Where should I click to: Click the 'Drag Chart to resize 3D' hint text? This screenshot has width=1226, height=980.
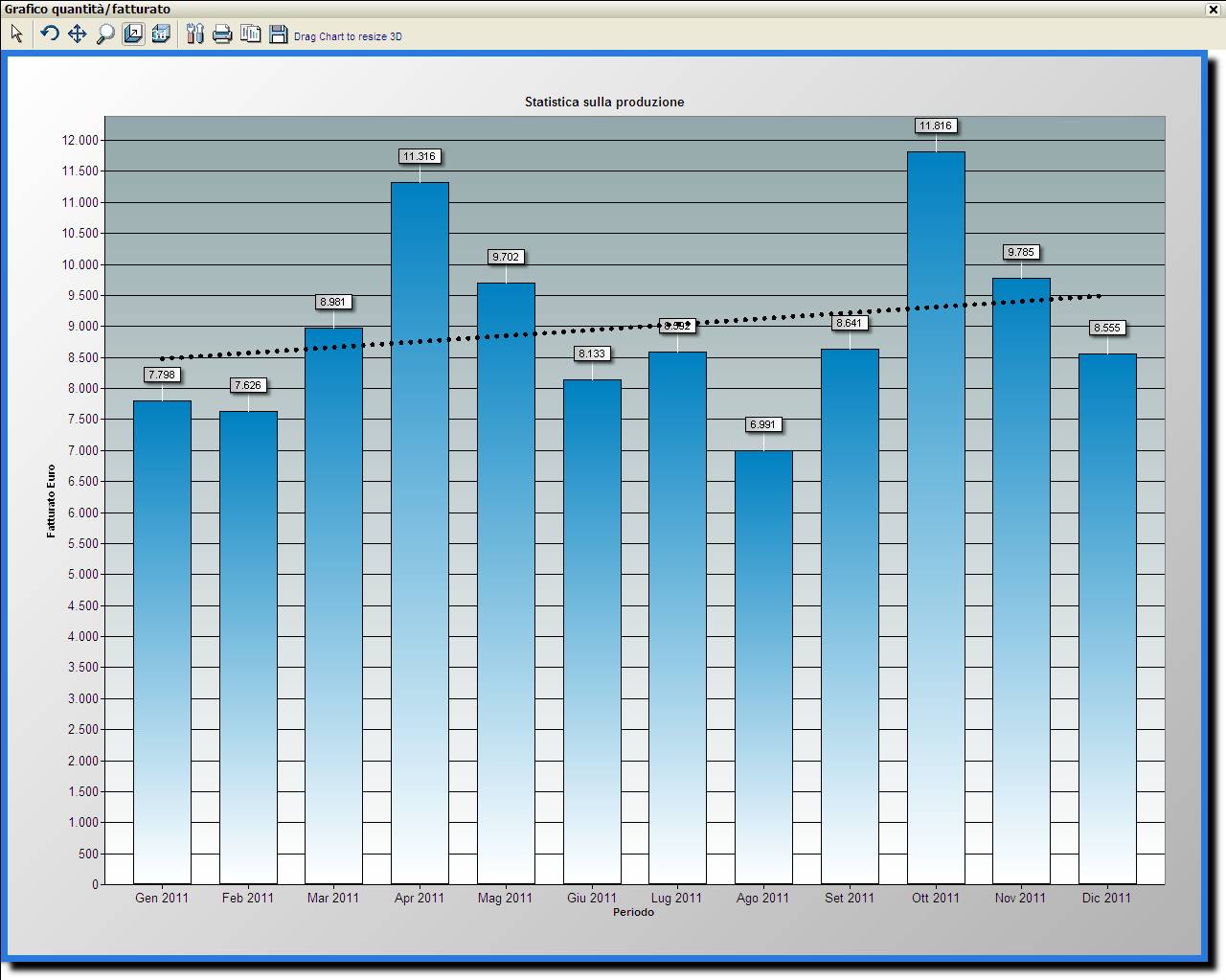(348, 36)
